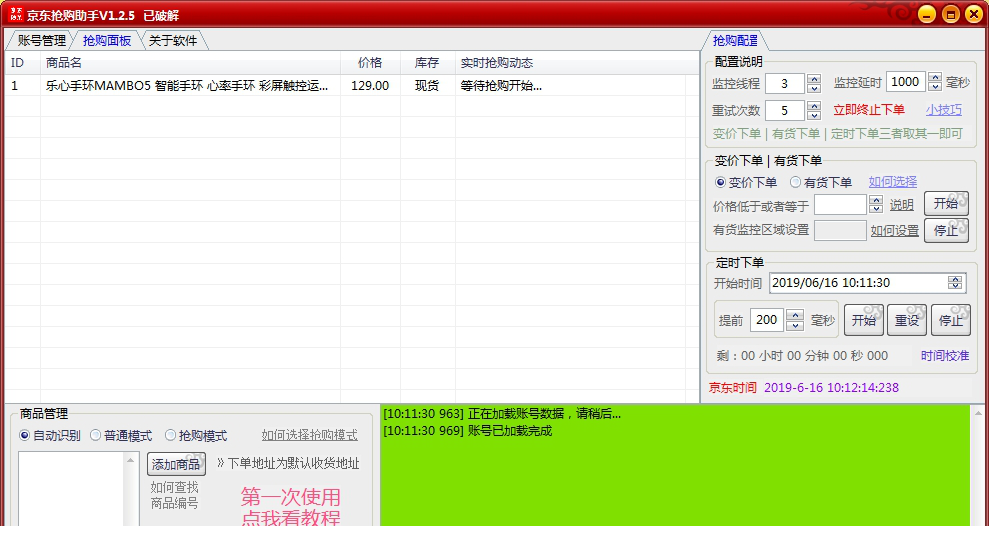Maximize the 京东抢购助手 window
Screen dimensions: 989x547
click(x=951, y=15)
